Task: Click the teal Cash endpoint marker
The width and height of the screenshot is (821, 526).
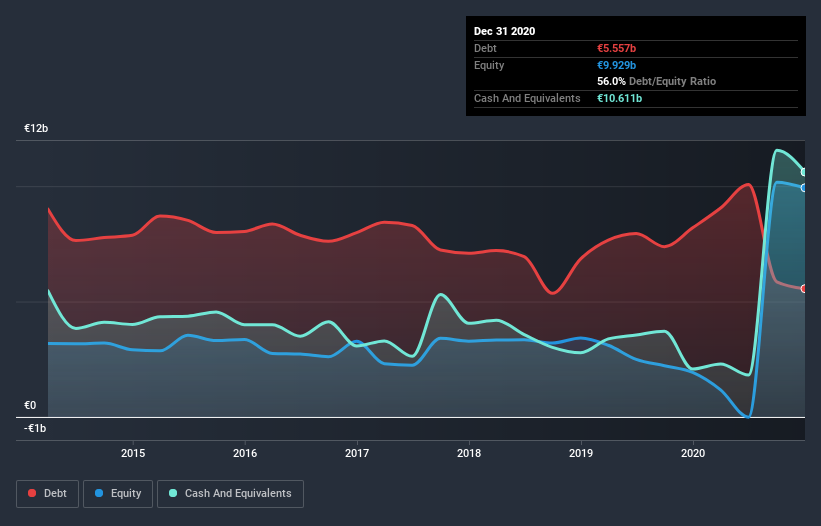Action: coord(804,172)
